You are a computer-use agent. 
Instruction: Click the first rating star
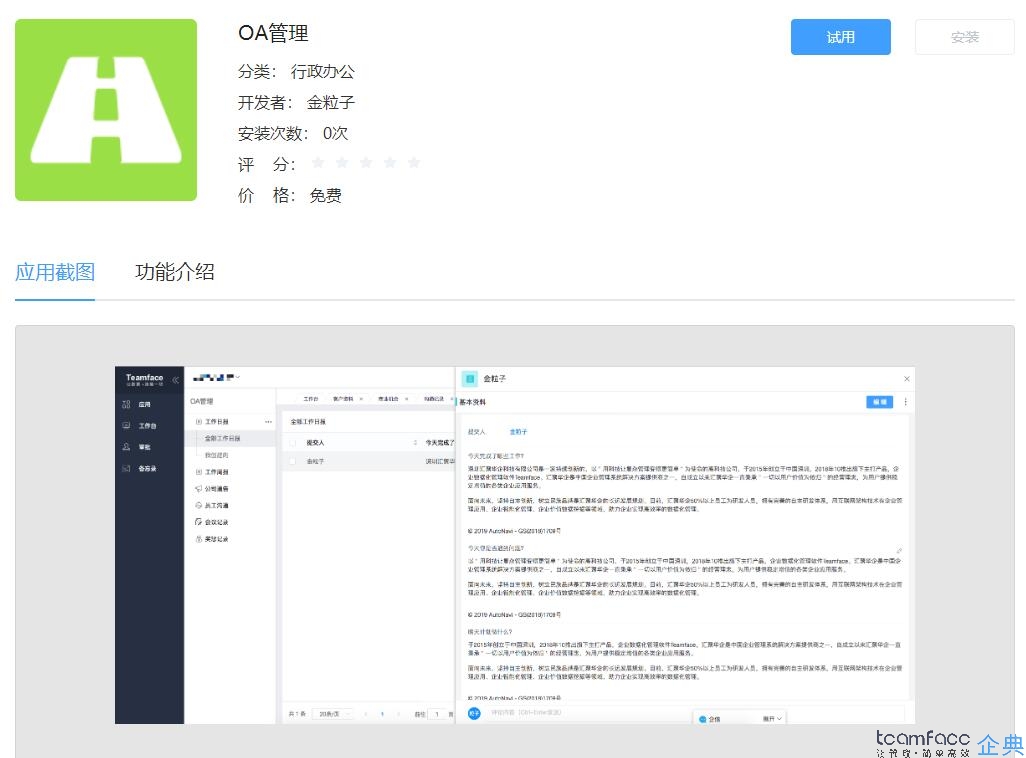click(x=318, y=162)
